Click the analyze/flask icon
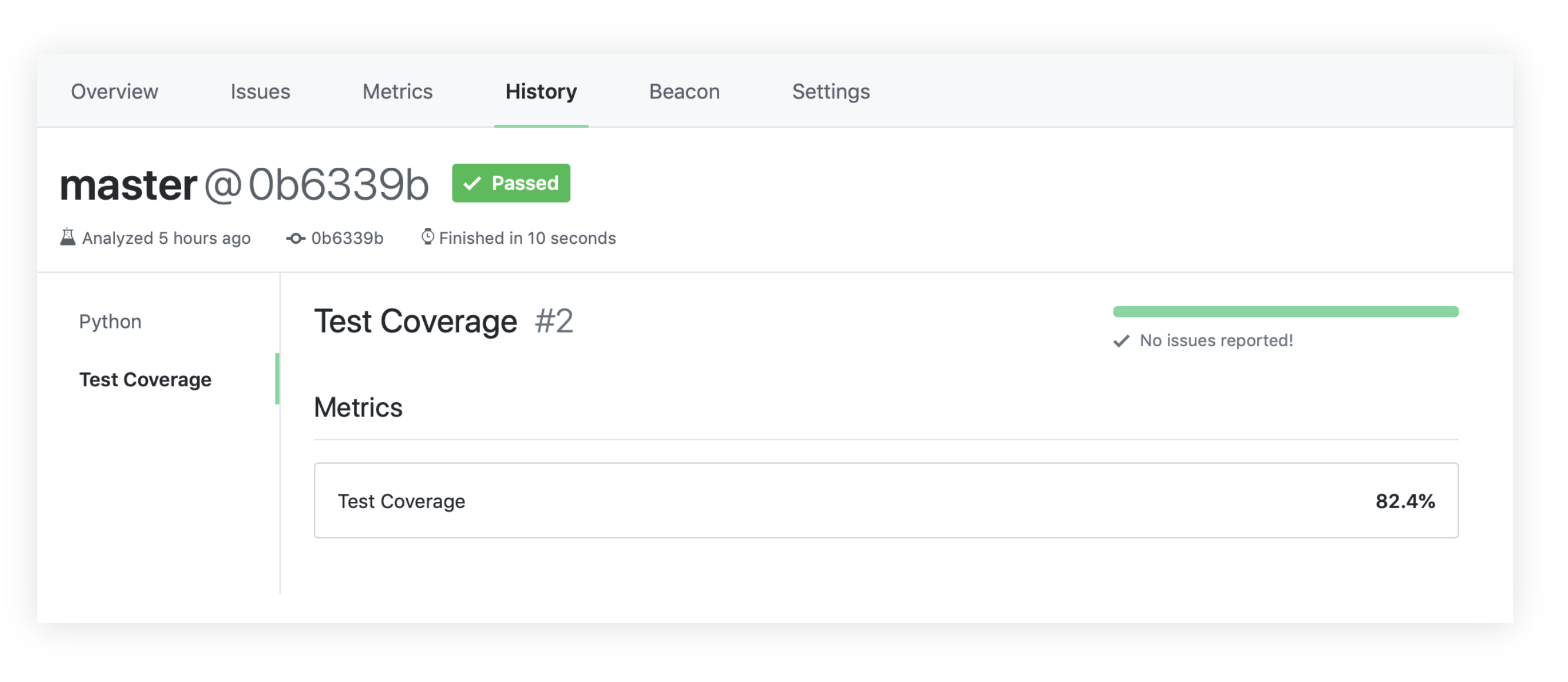Image resolution: width=1568 pixels, height=682 pixels. [70, 238]
